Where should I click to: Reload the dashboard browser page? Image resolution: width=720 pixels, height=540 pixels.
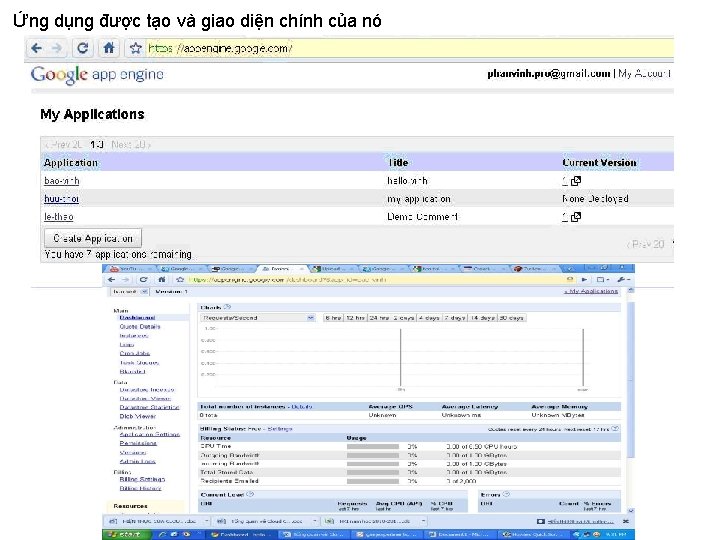(x=144, y=280)
